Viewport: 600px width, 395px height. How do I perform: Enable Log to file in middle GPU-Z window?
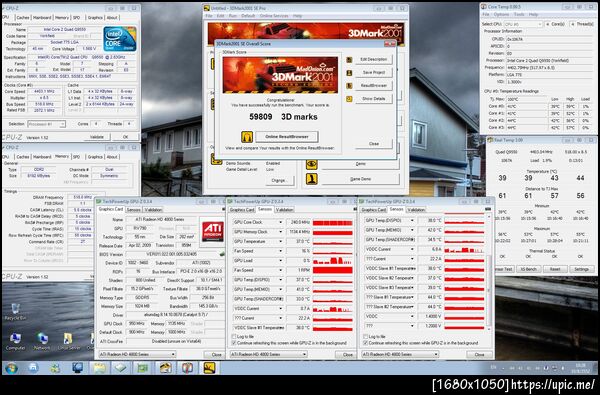click(234, 336)
